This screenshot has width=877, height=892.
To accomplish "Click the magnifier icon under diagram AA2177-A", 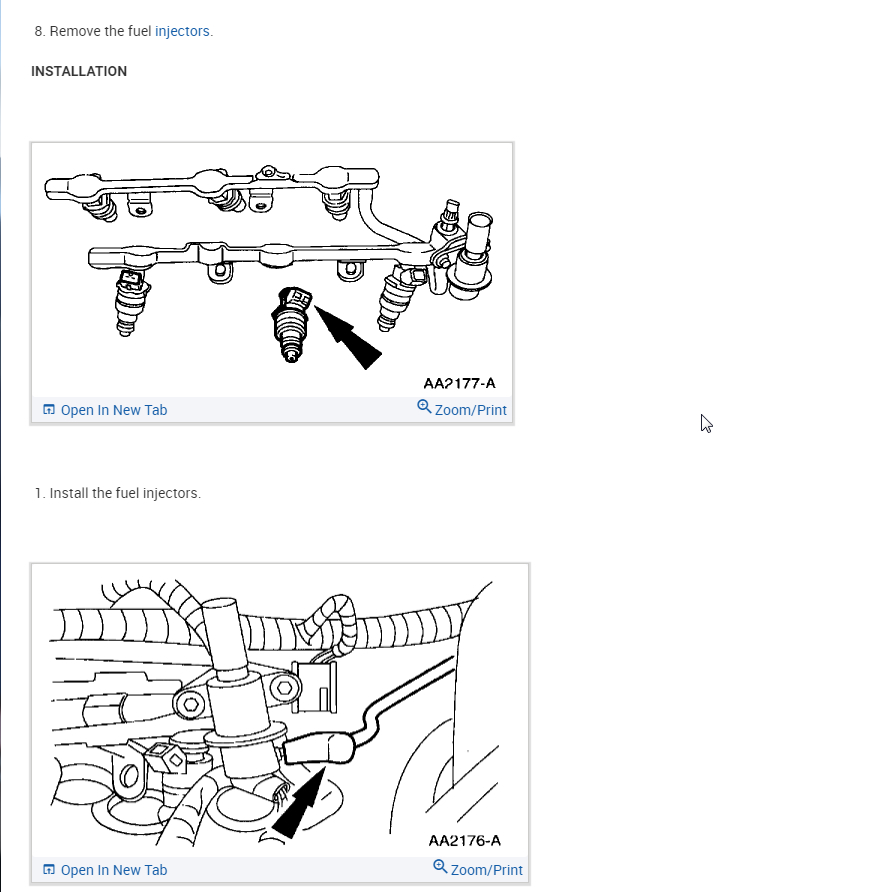I will (424, 407).
